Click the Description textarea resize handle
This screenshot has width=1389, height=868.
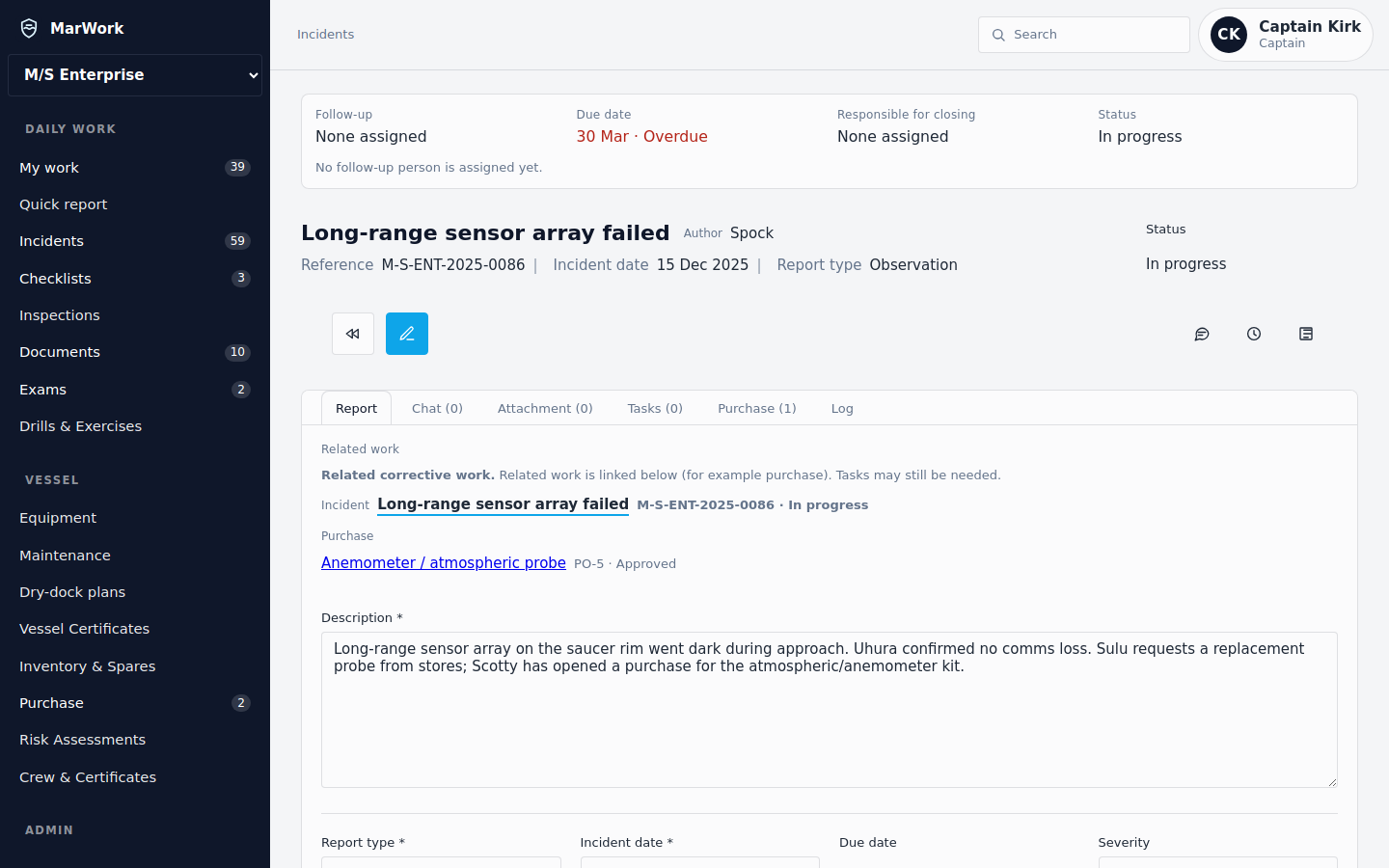1331,781
